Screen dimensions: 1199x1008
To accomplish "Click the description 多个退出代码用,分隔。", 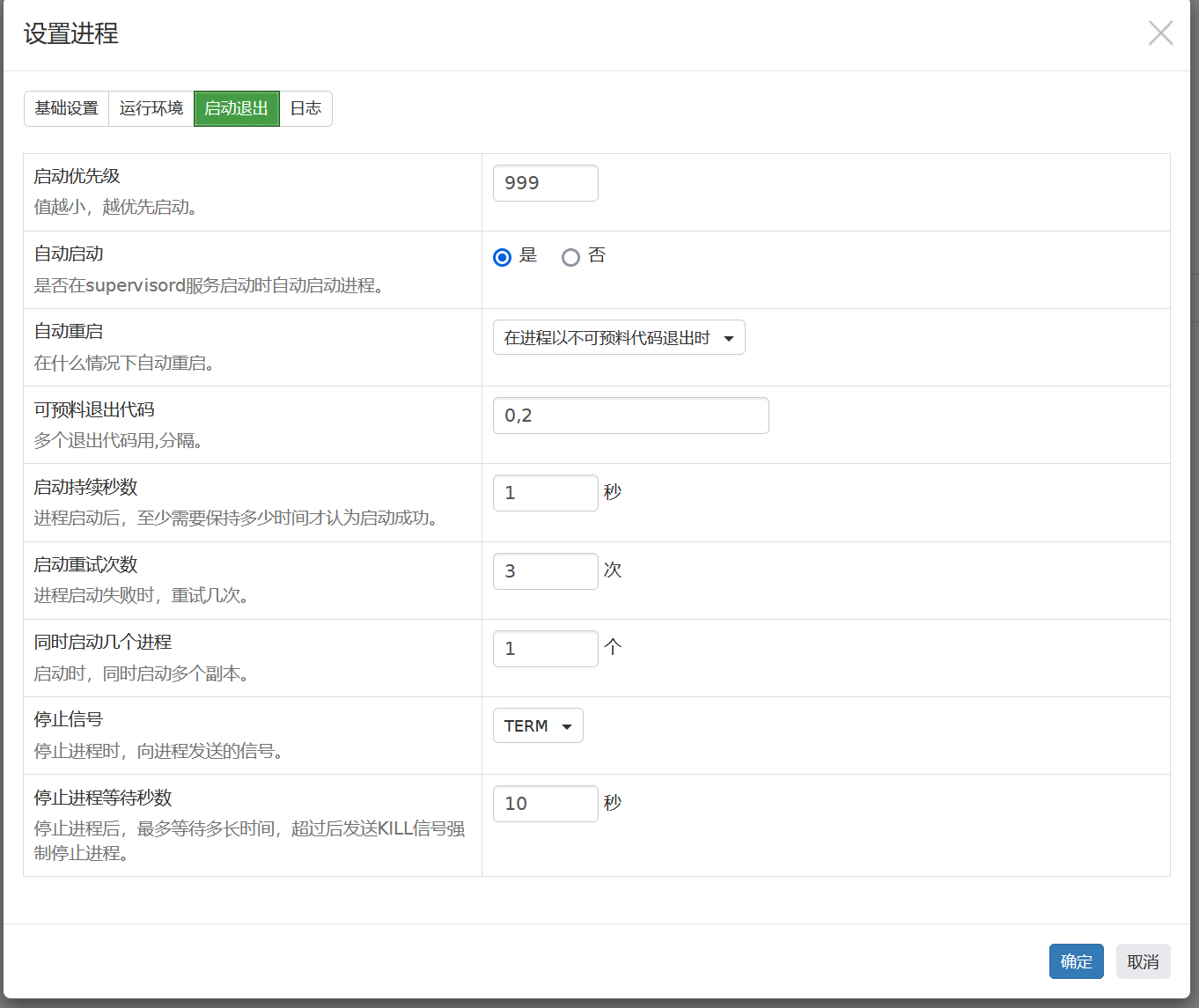I will (x=121, y=440).
